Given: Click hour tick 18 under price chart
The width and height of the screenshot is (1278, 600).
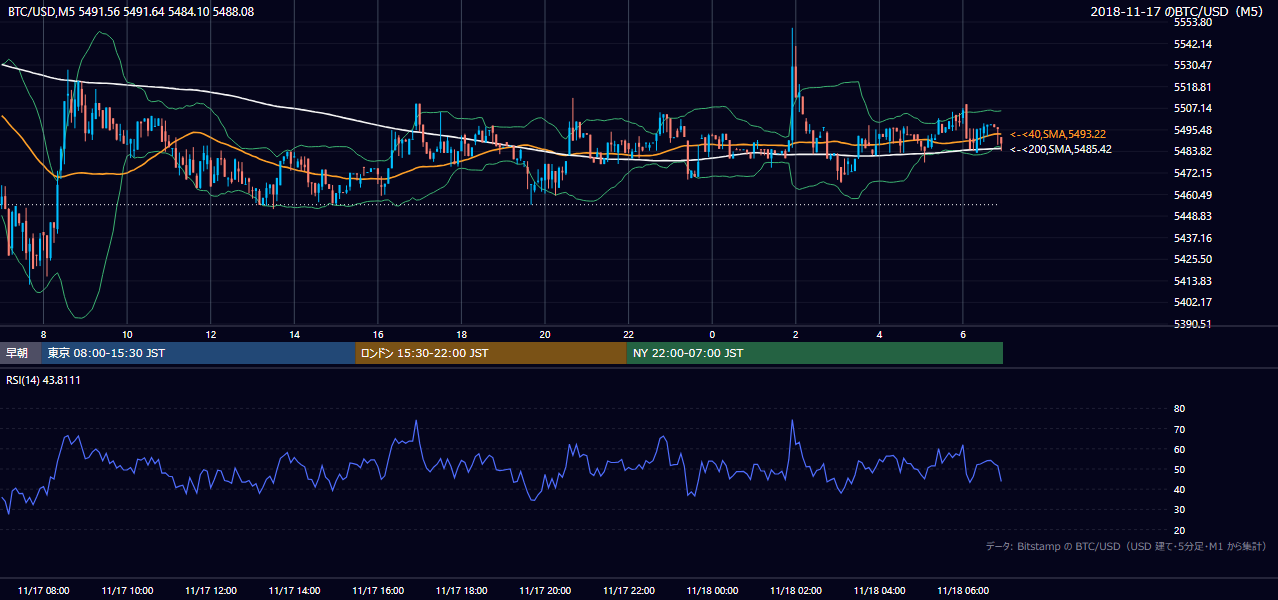Looking at the screenshot, I should coord(461,334).
